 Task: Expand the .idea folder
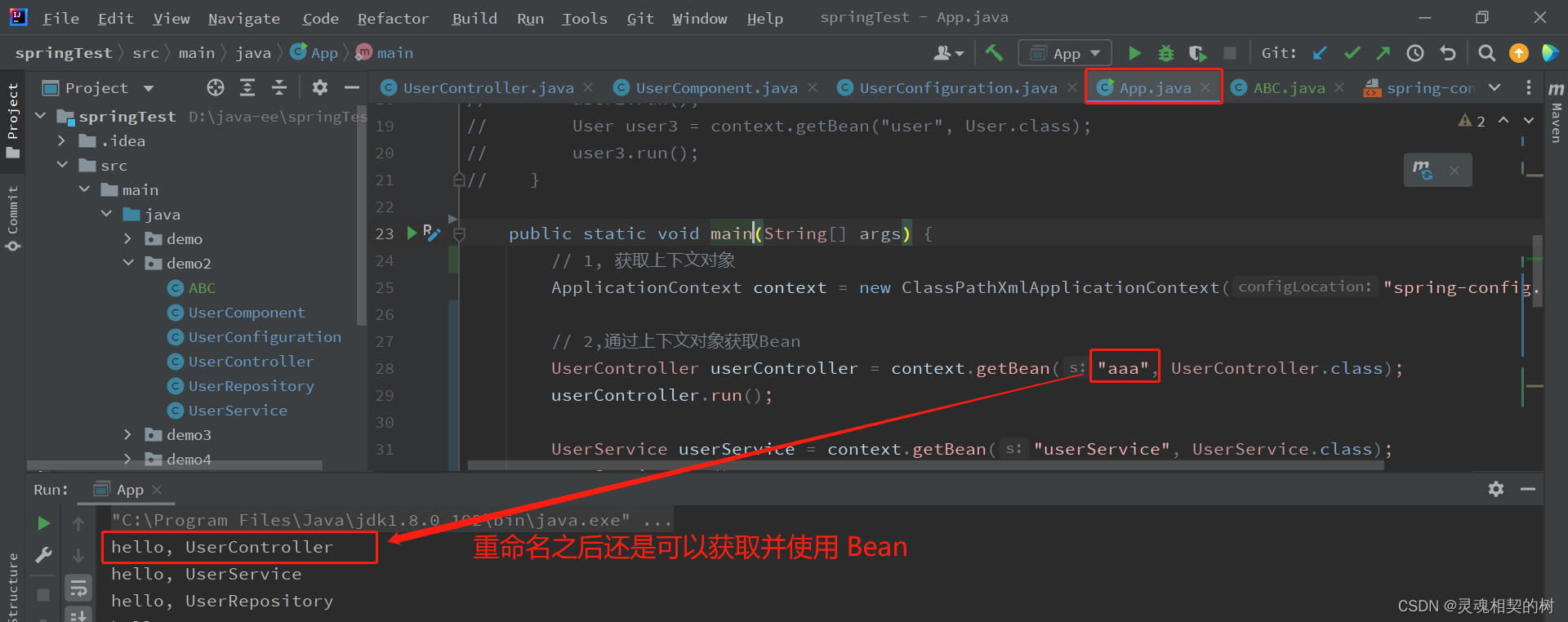62,141
